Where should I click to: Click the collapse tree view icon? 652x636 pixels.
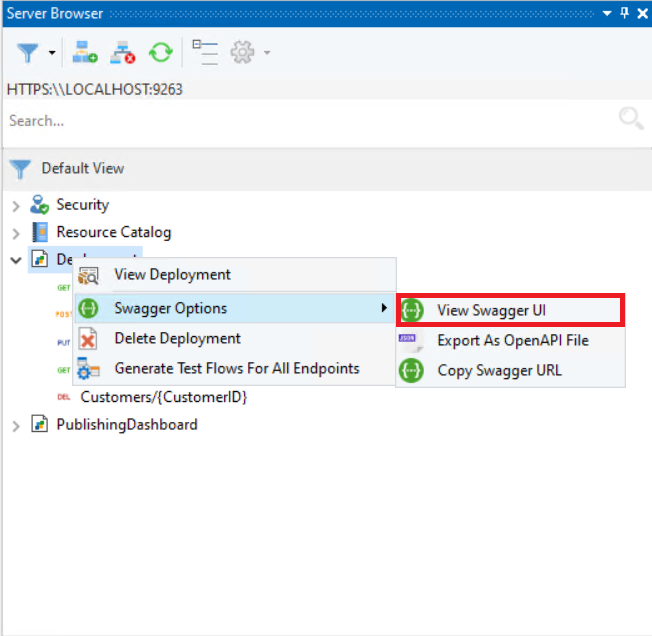point(205,52)
